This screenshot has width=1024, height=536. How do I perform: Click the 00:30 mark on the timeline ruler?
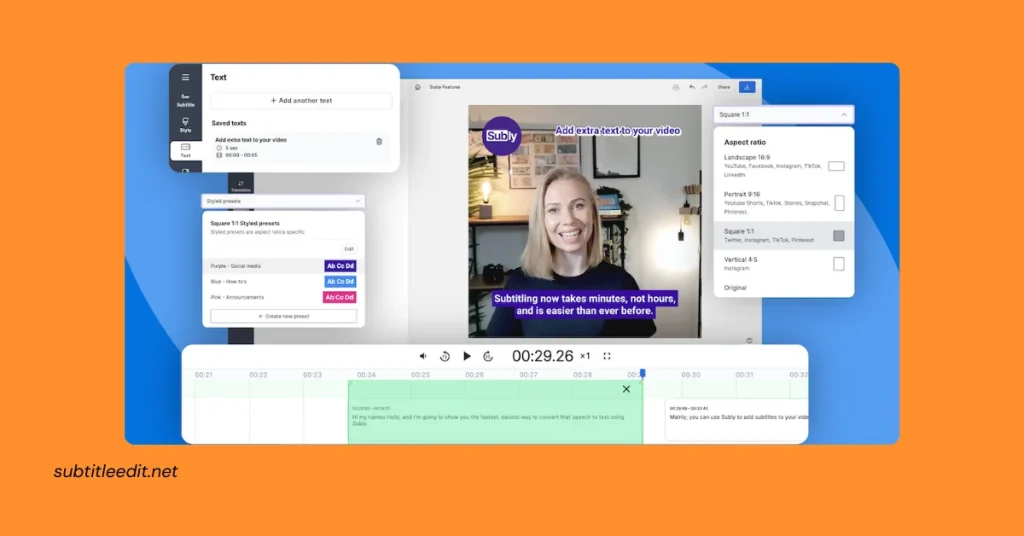click(x=691, y=375)
